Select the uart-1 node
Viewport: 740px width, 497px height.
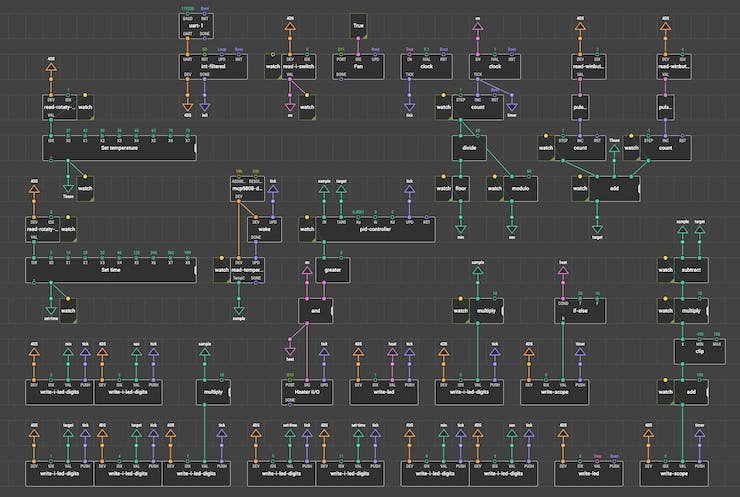pos(196,26)
